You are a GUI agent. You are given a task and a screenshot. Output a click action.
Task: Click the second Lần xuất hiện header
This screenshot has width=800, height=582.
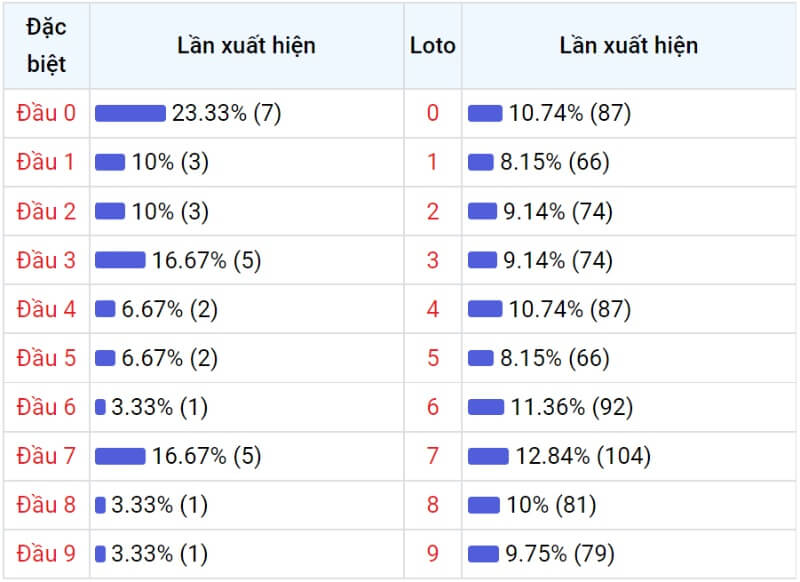coord(629,46)
